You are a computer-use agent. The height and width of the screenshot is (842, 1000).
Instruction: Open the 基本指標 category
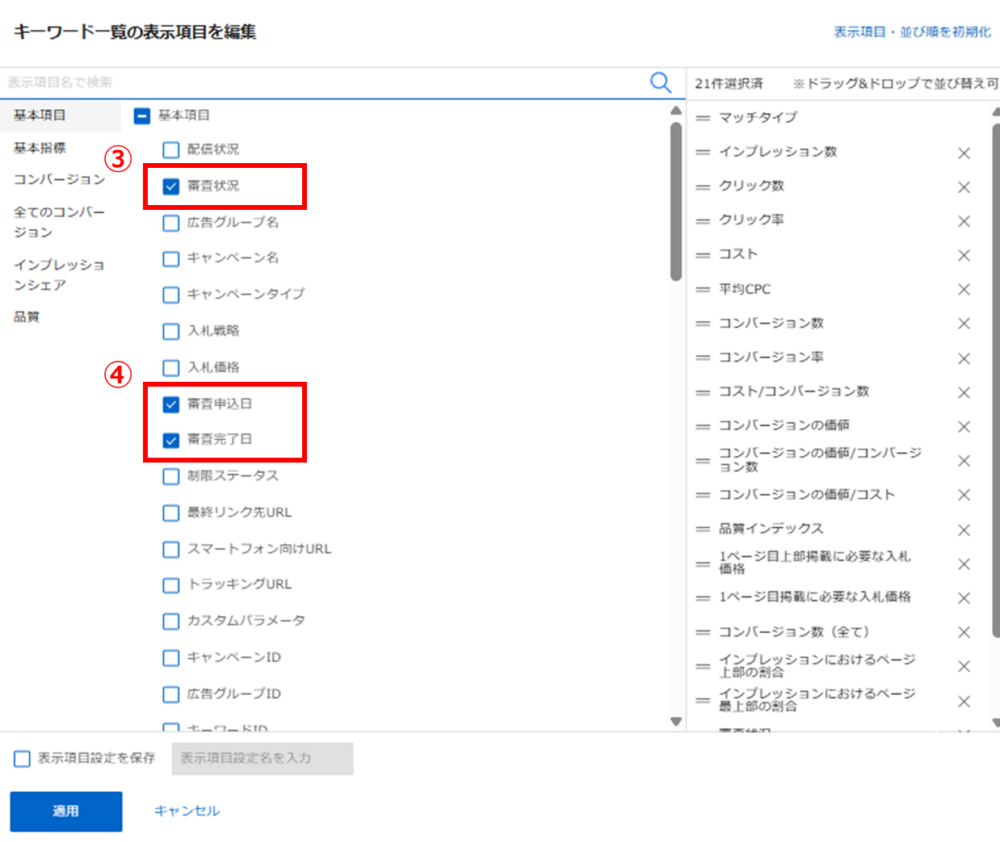coord(40,148)
